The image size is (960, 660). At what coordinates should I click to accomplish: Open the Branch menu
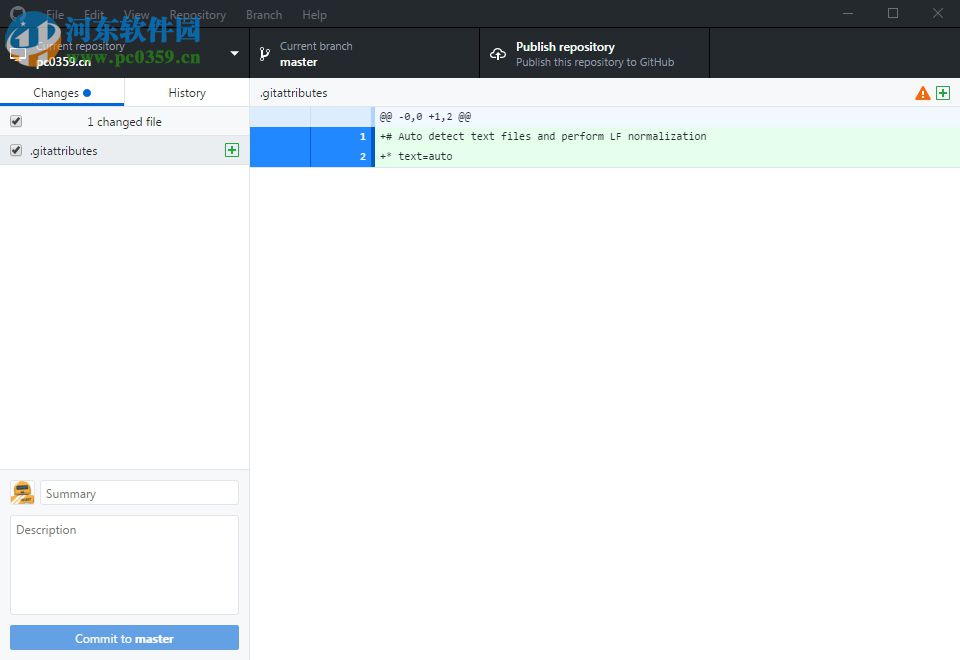tap(263, 14)
